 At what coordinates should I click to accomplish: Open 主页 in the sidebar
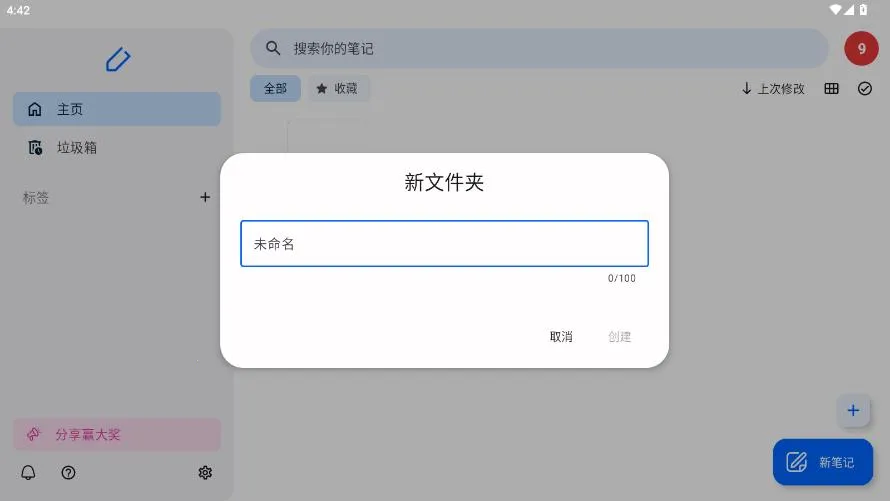tap(117, 109)
